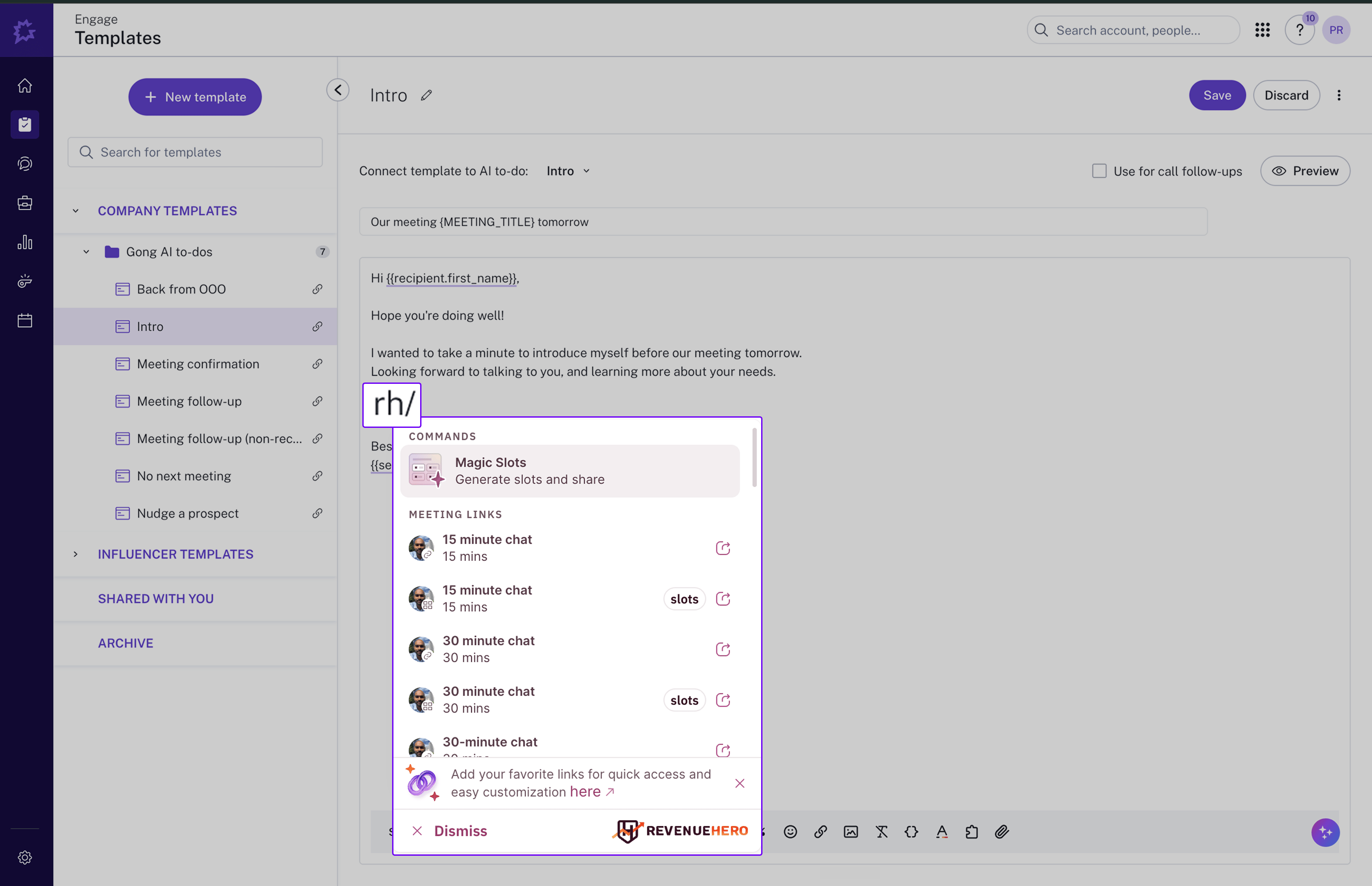
Task: Focus the Search for templates field
Action: pyautogui.click(x=195, y=152)
